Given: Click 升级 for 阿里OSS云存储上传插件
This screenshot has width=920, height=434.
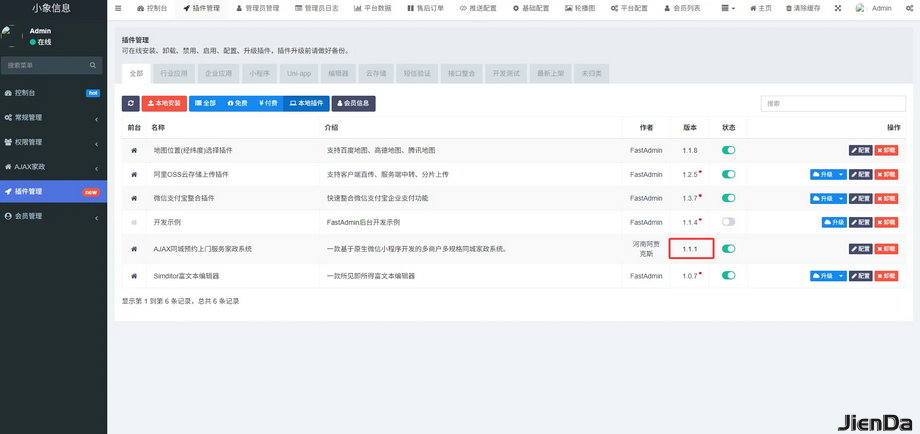Looking at the screenshot, I should [824, 175].
